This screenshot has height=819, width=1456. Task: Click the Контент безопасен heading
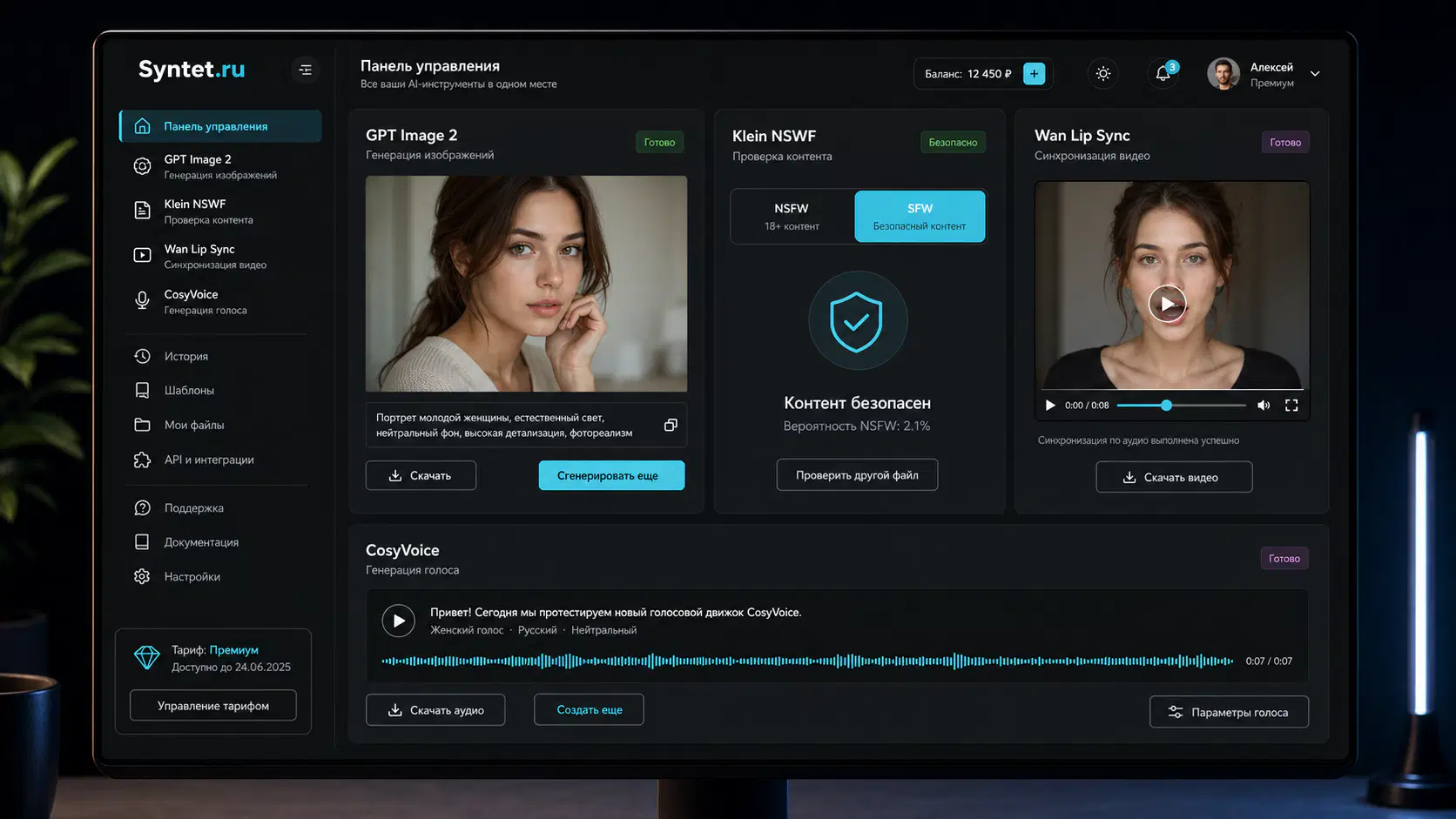point(857,403)
